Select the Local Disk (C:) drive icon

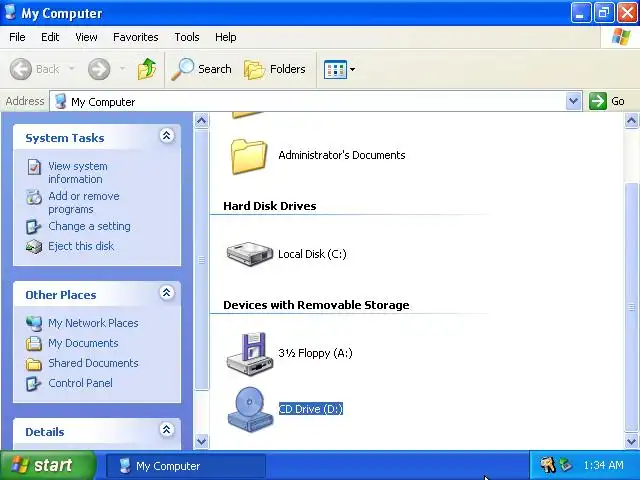(249, 253)
